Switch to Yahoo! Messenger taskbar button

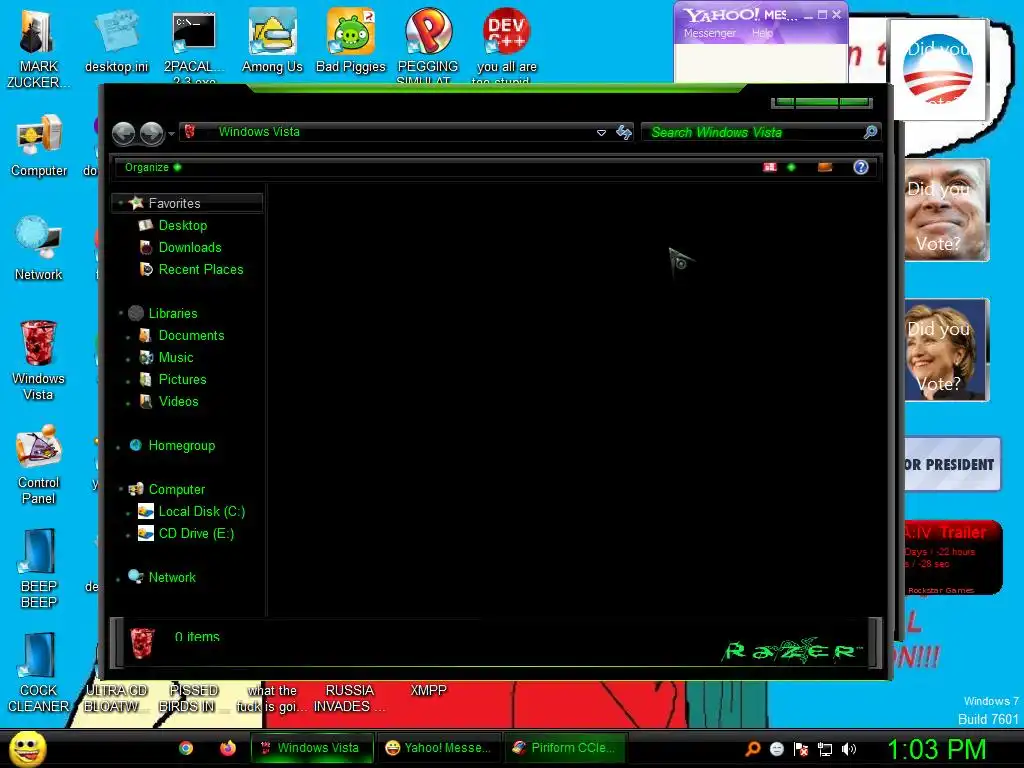[439, 748]
